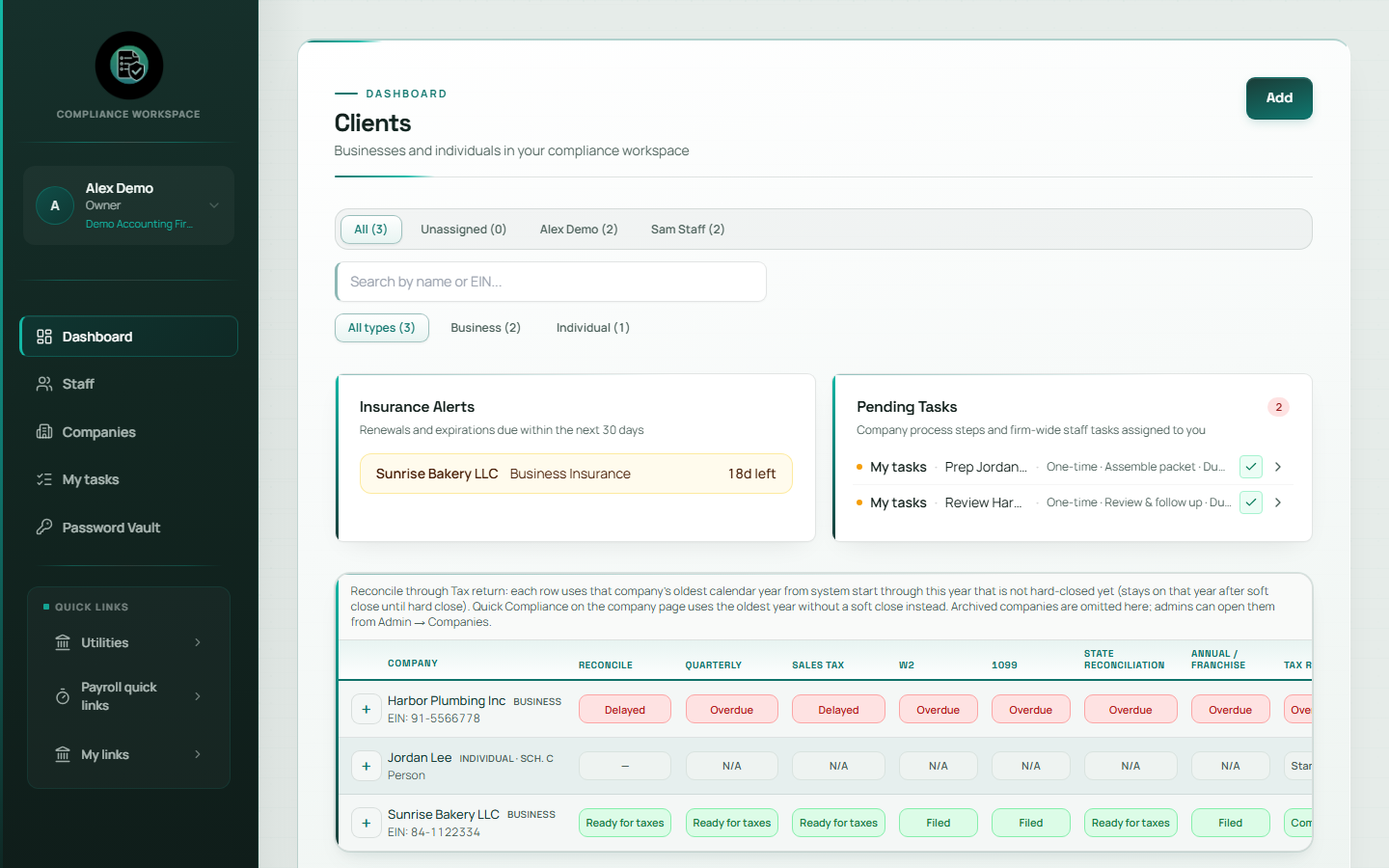Viewport: 1389px width, 868px height.
Task: Click the Password Vault key icon
Action: 44,527
